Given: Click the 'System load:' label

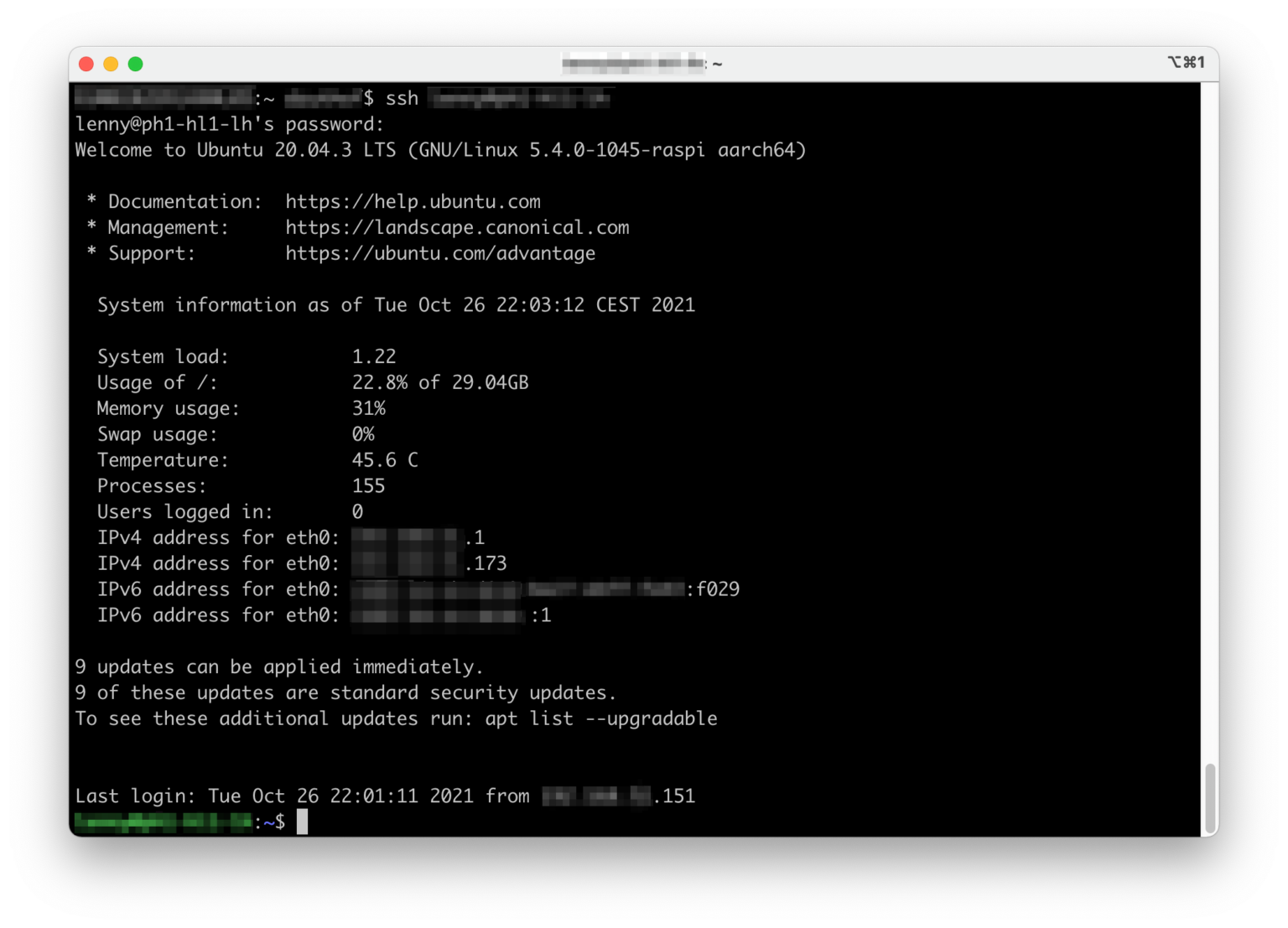Looking at the screenshot, I should pyautogui.click(x=163, y=356).
